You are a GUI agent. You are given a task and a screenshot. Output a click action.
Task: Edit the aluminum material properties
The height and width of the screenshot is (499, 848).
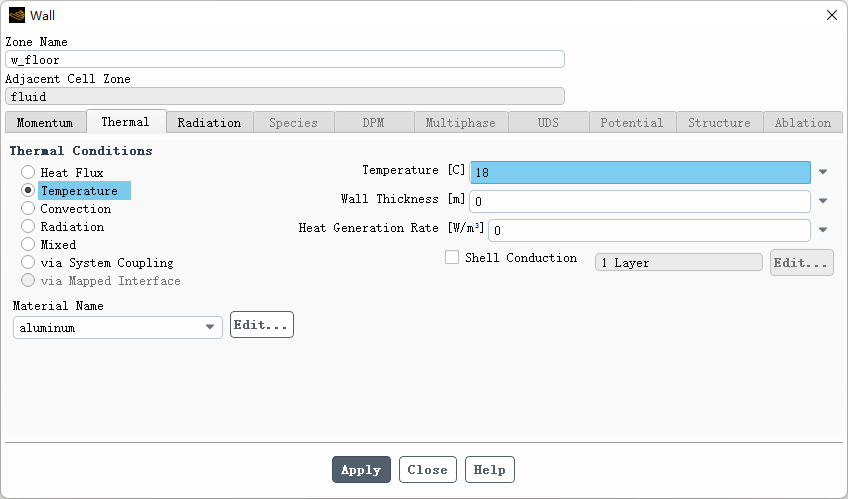(261, 325)
